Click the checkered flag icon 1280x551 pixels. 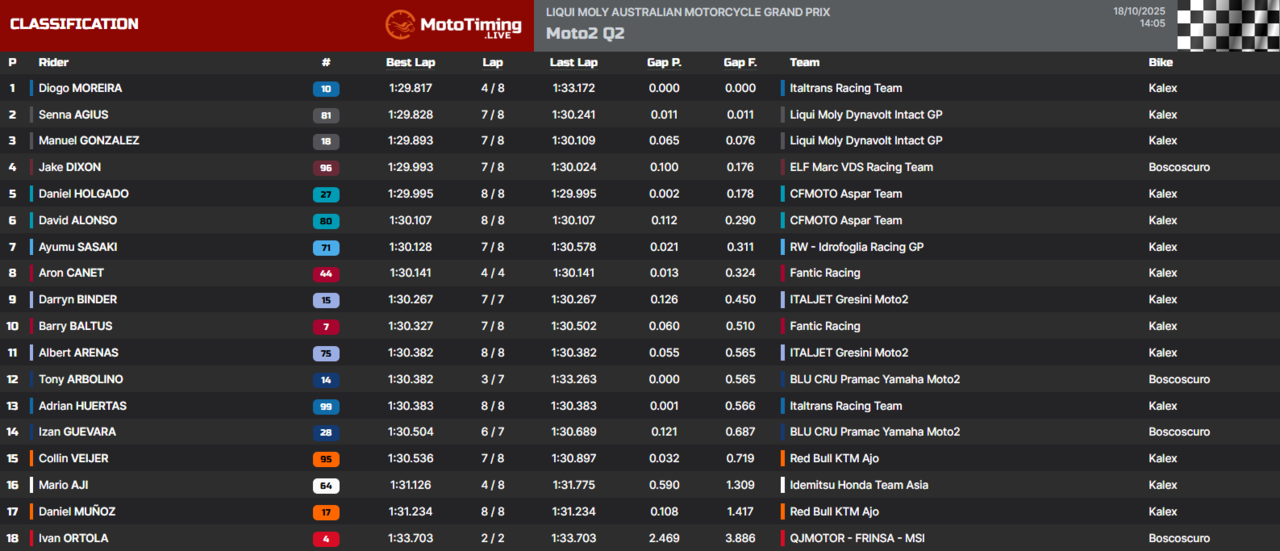[1228, 25]
